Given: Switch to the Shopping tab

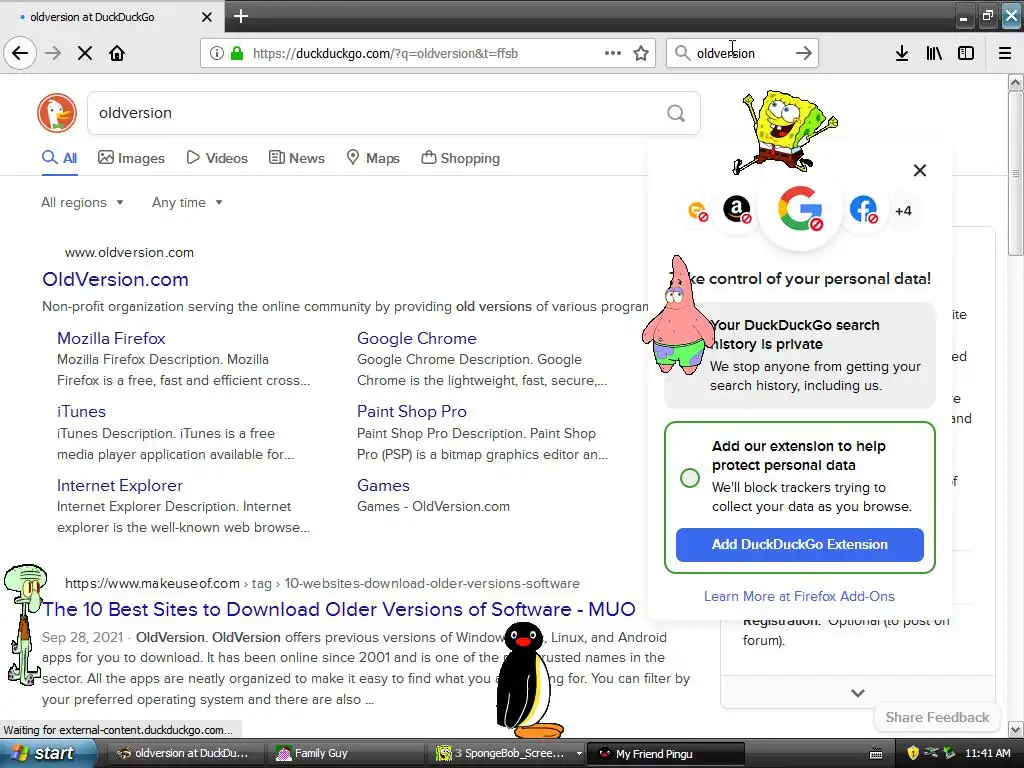Looking at the screenshot, I should click(x=460, y=158).
